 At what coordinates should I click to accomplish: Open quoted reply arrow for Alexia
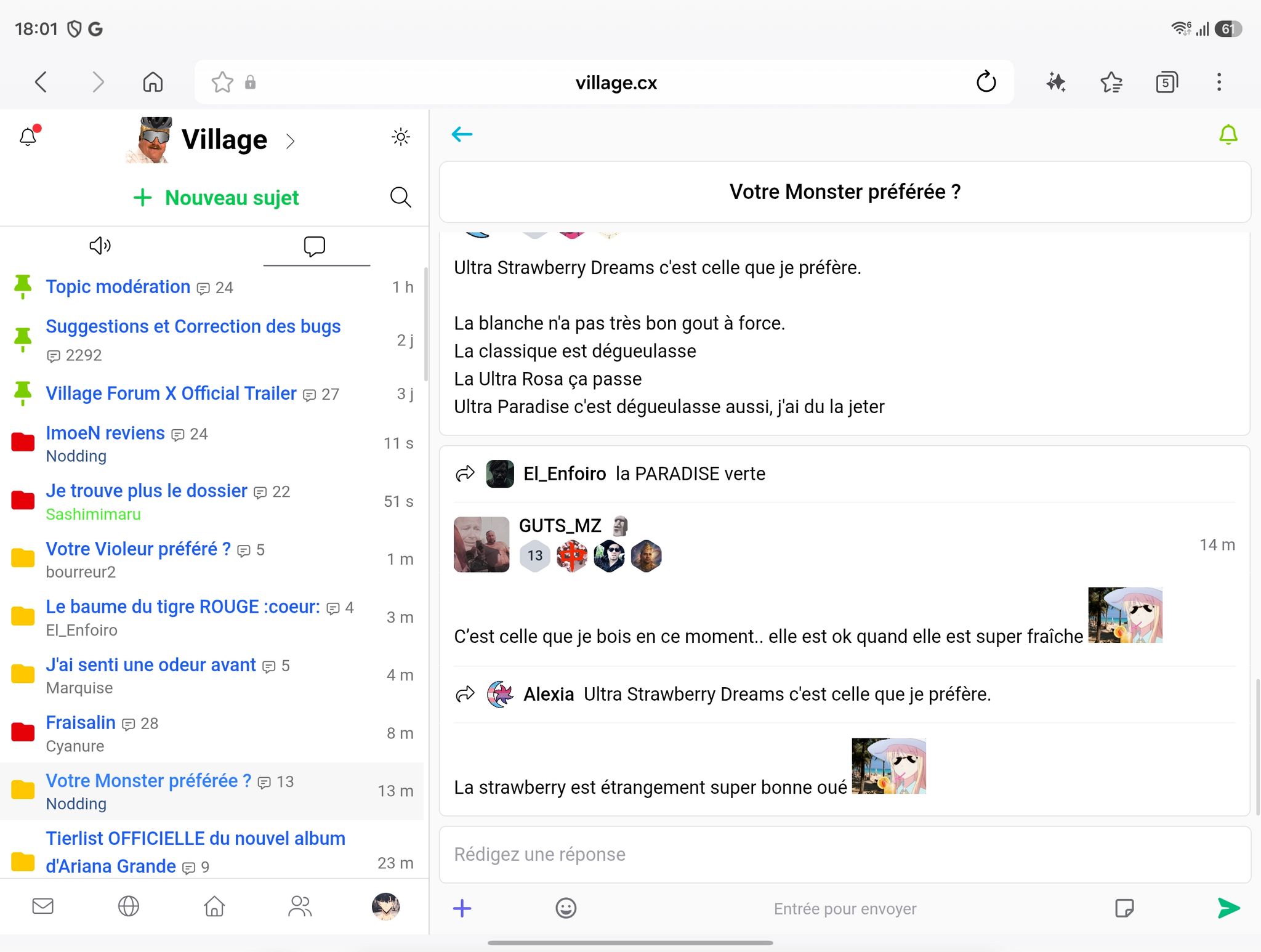[x=465, y=694]
